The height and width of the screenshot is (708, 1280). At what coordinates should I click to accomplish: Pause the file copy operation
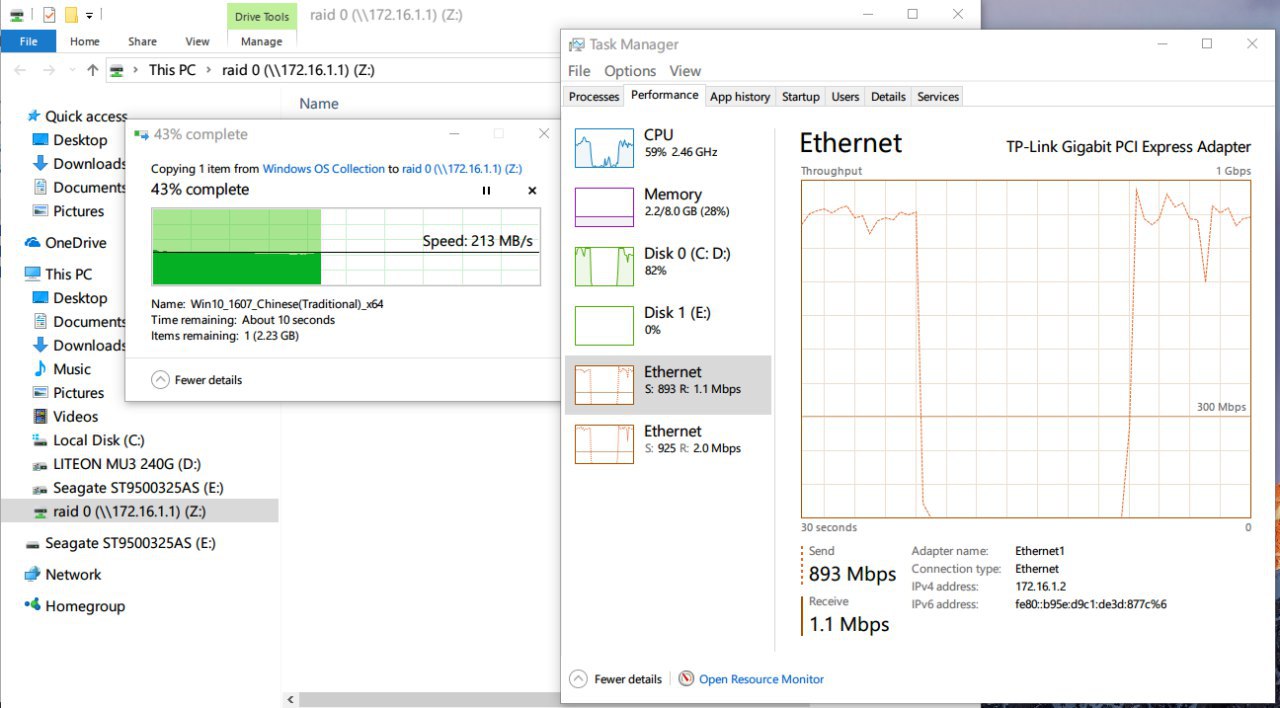tap(486, 190)
